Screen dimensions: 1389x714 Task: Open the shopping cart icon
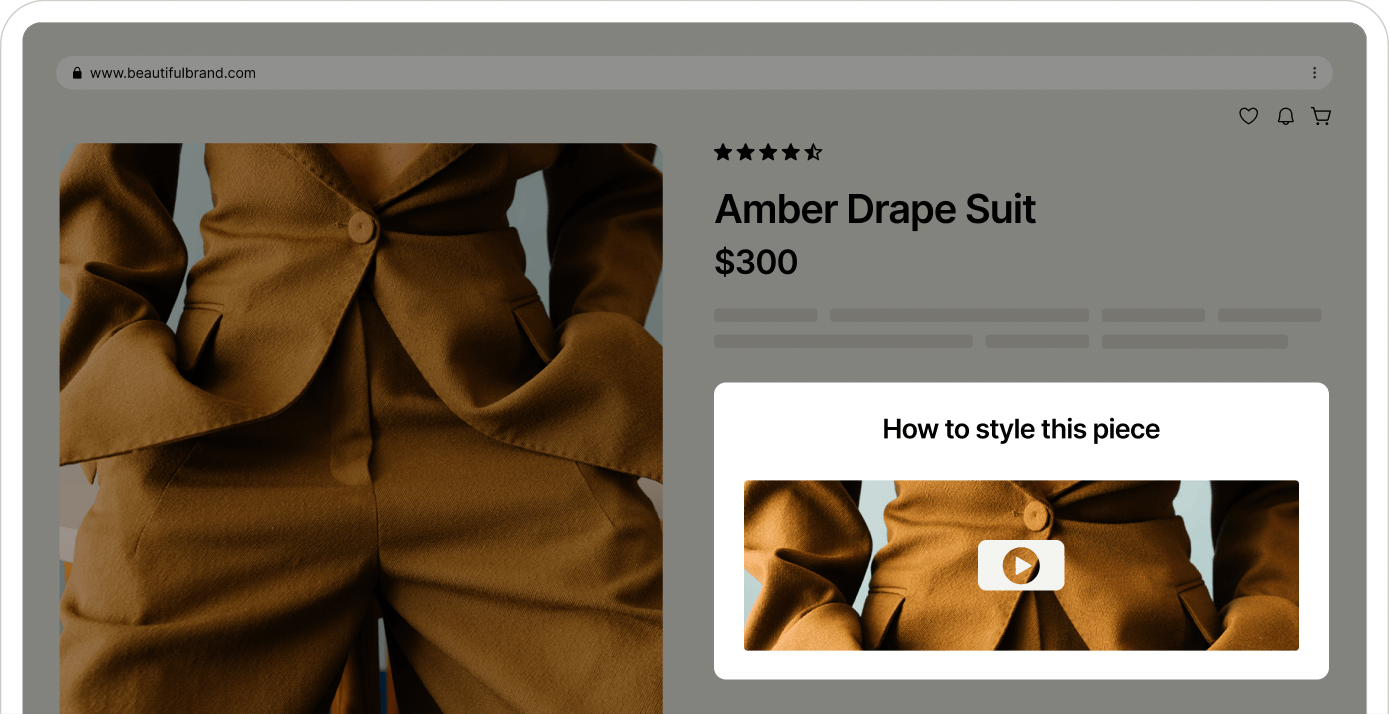[1321, 116]
